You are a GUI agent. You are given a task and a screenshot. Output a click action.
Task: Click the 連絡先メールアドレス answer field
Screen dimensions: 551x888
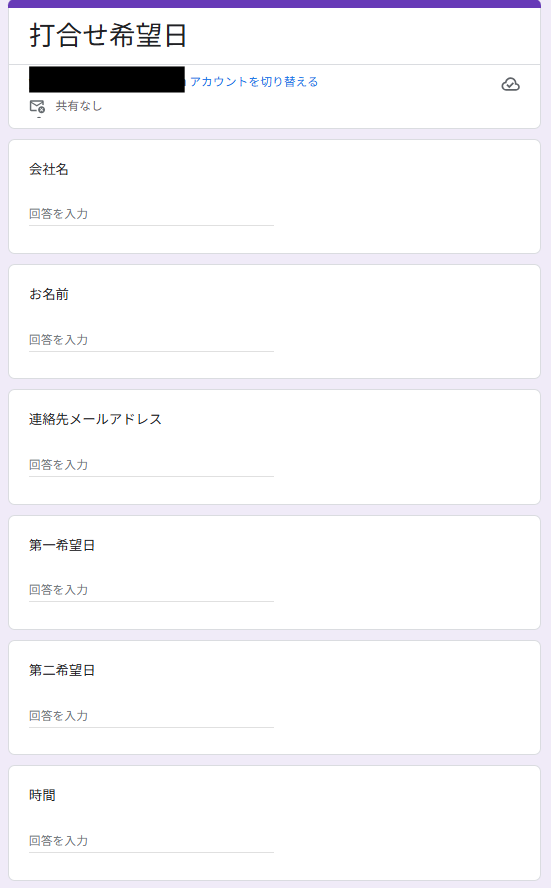click(151, 465)
